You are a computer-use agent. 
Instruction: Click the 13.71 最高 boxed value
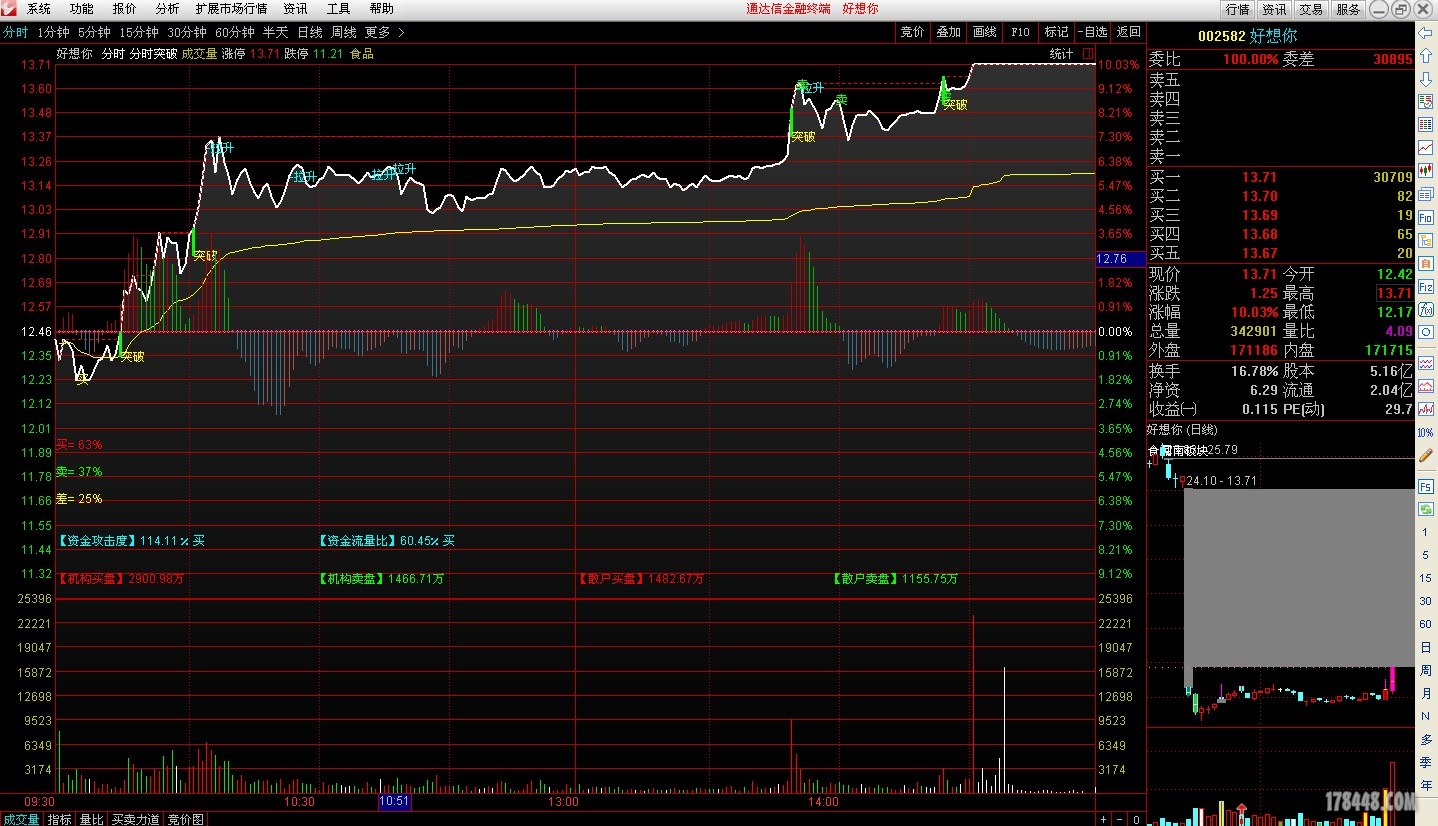[1394, 293]
